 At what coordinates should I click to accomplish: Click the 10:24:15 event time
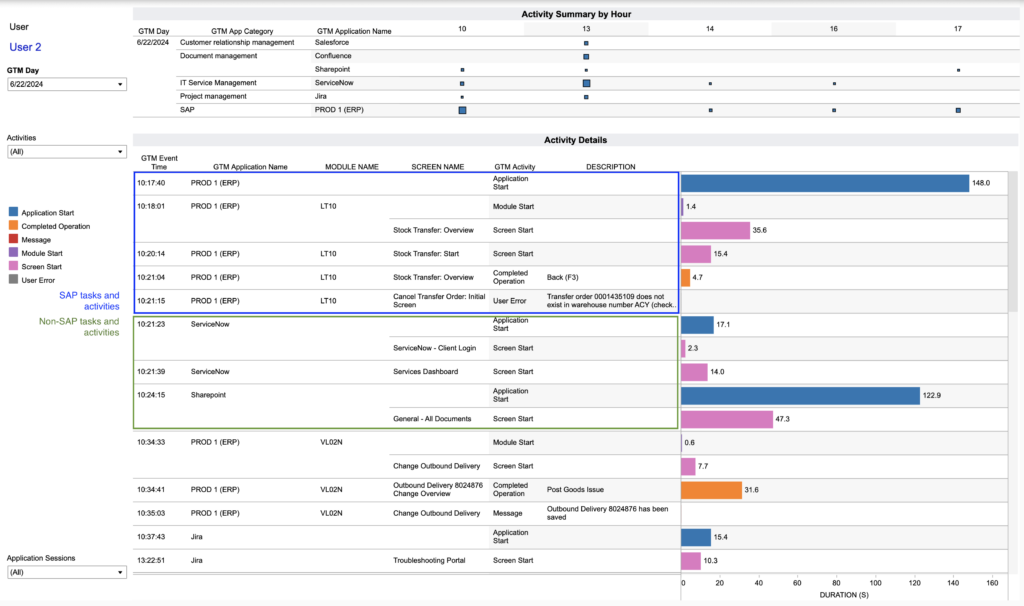[x=151, y=395]
